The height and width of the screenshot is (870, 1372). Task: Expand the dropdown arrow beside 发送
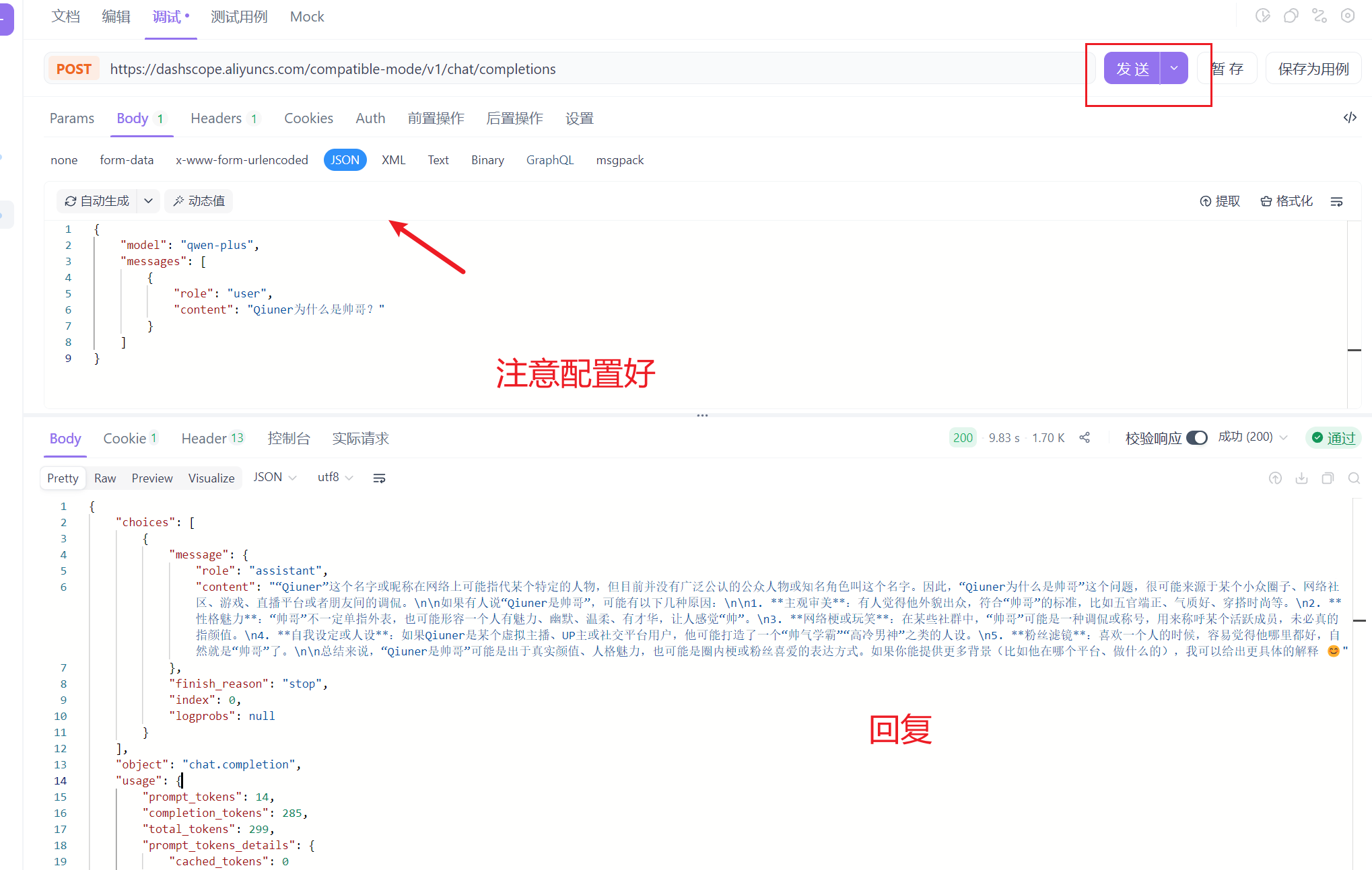click(1174, 68)
